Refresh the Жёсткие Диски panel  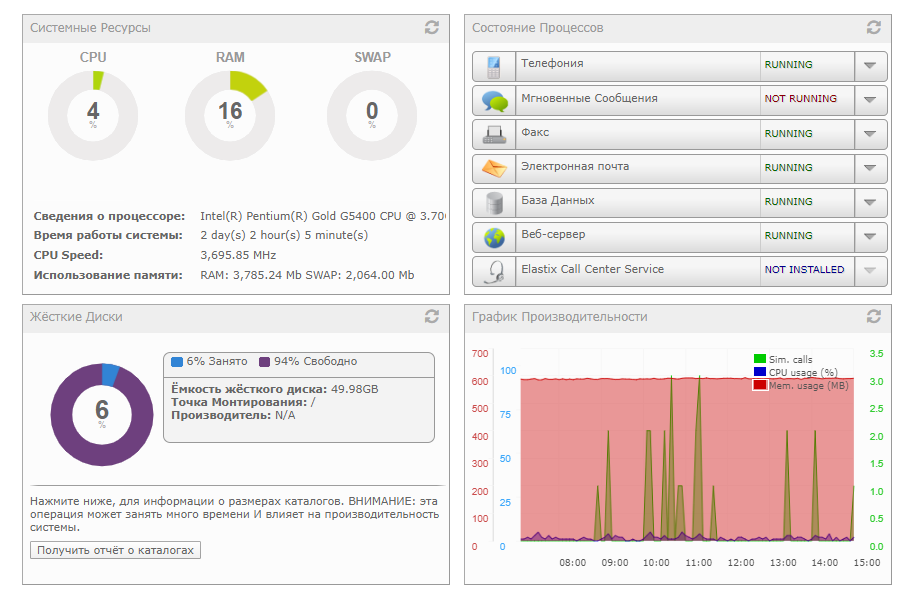coord(432,316)
